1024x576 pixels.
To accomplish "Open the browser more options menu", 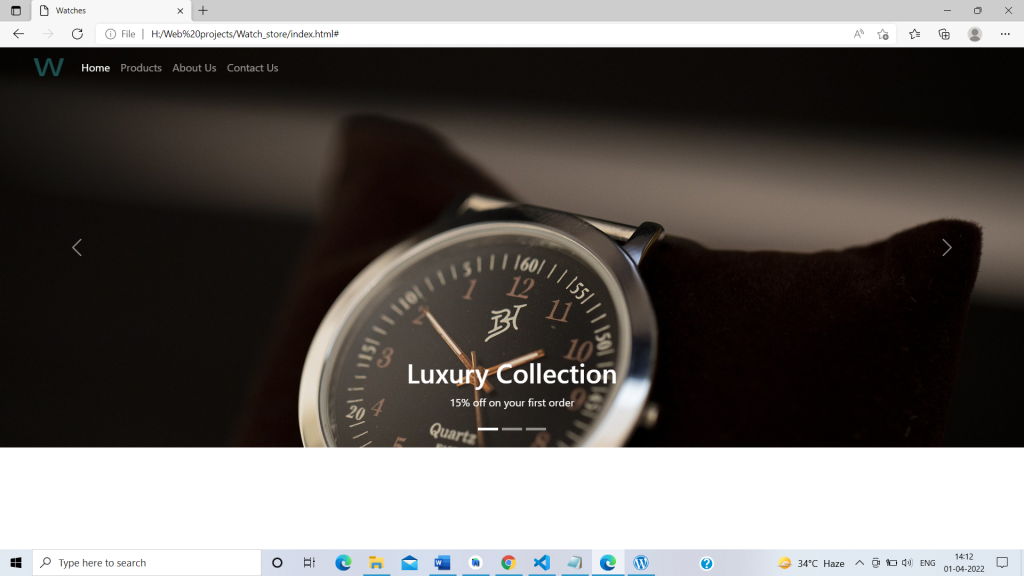I will pos(1005,33).
